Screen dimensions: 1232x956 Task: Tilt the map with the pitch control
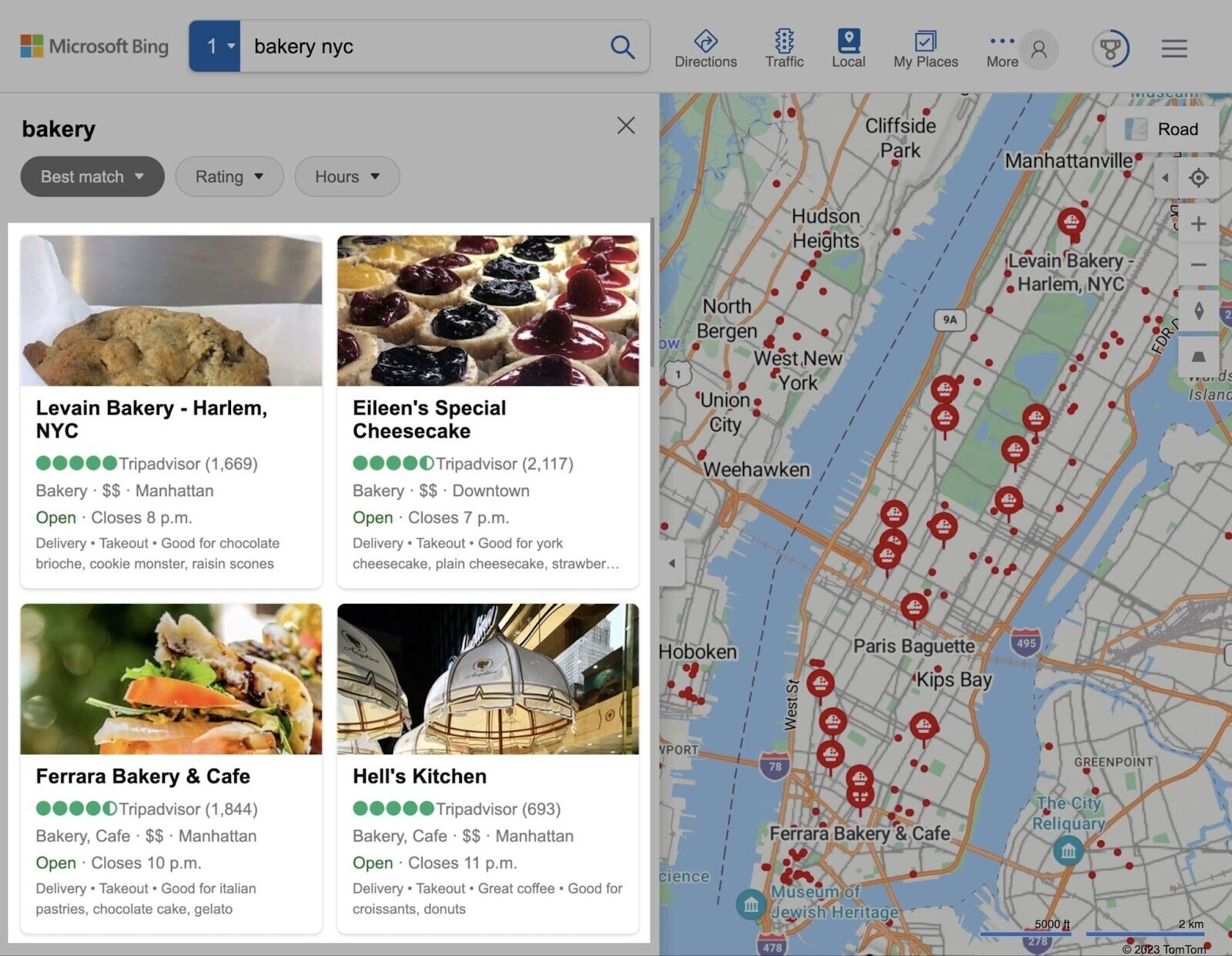click(x=1199, y=355)
